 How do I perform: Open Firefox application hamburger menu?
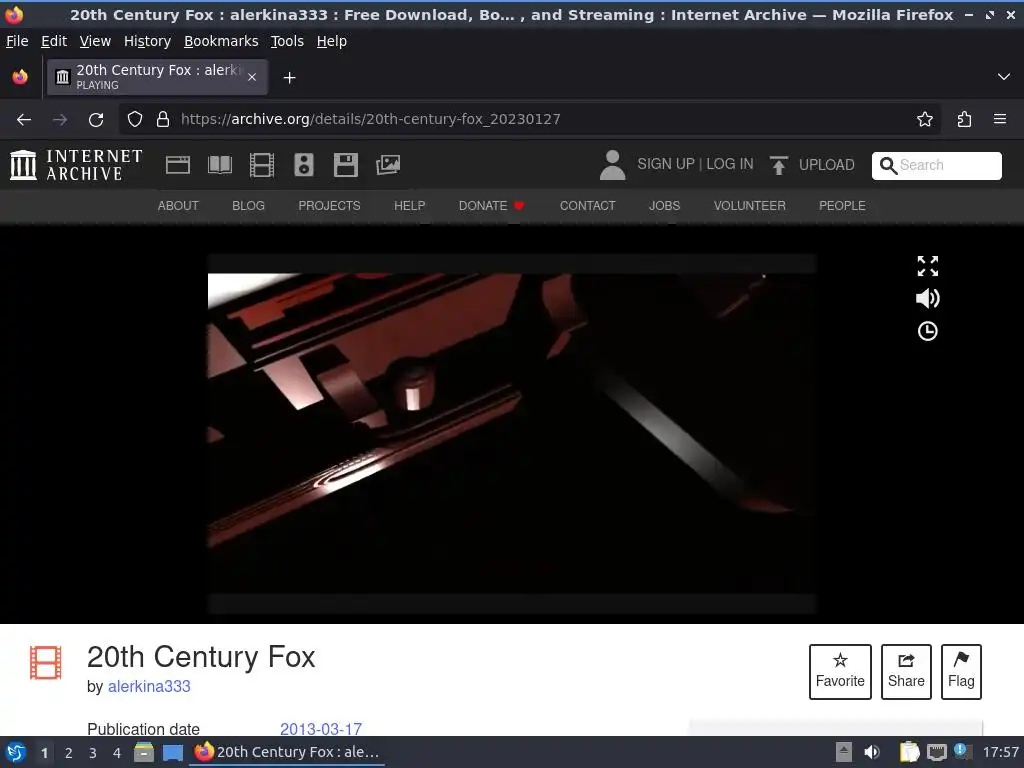coord(1000,119)
